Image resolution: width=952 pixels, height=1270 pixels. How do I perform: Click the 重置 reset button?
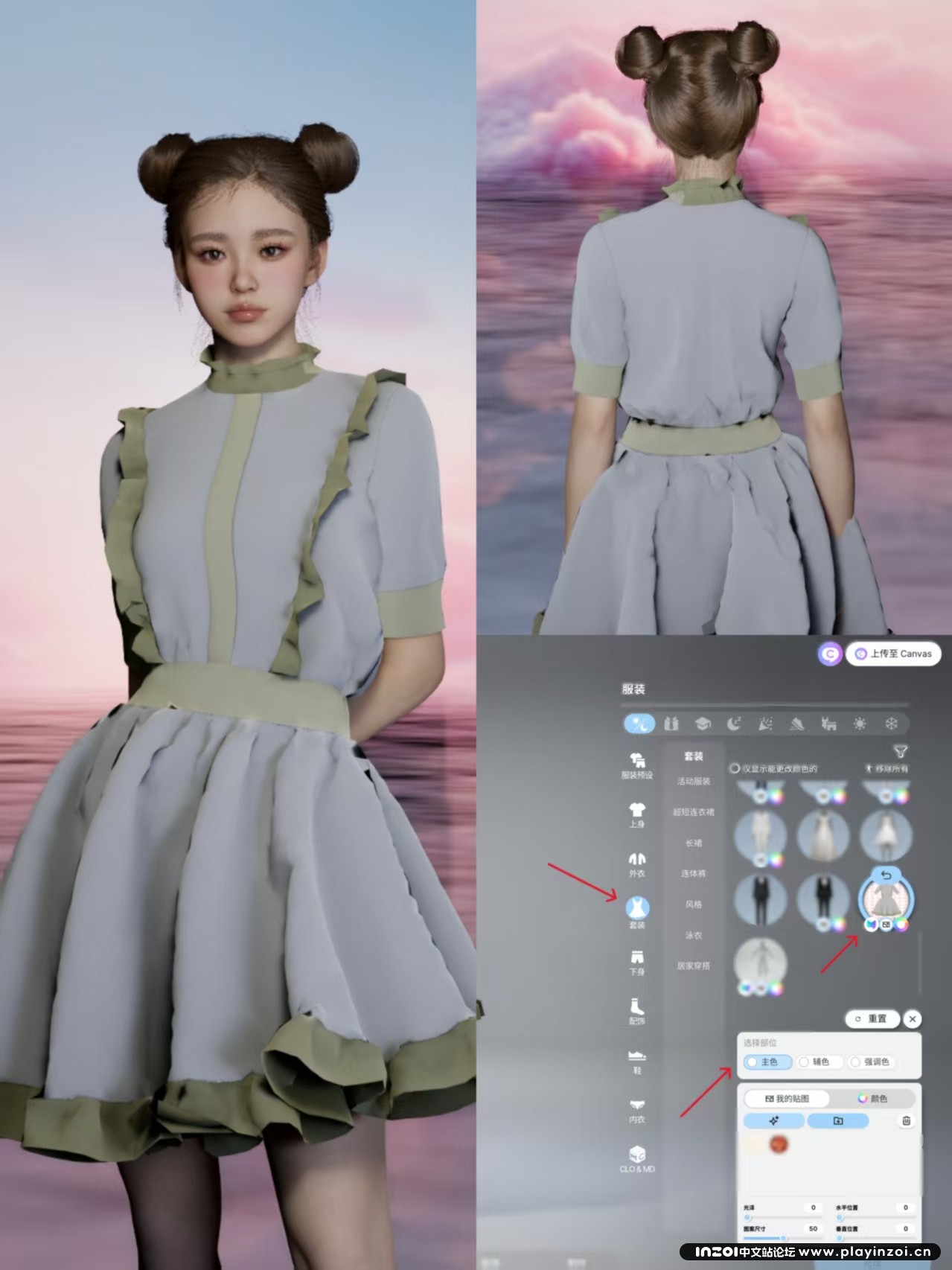pyautogui.click(x=872, y=1018)
